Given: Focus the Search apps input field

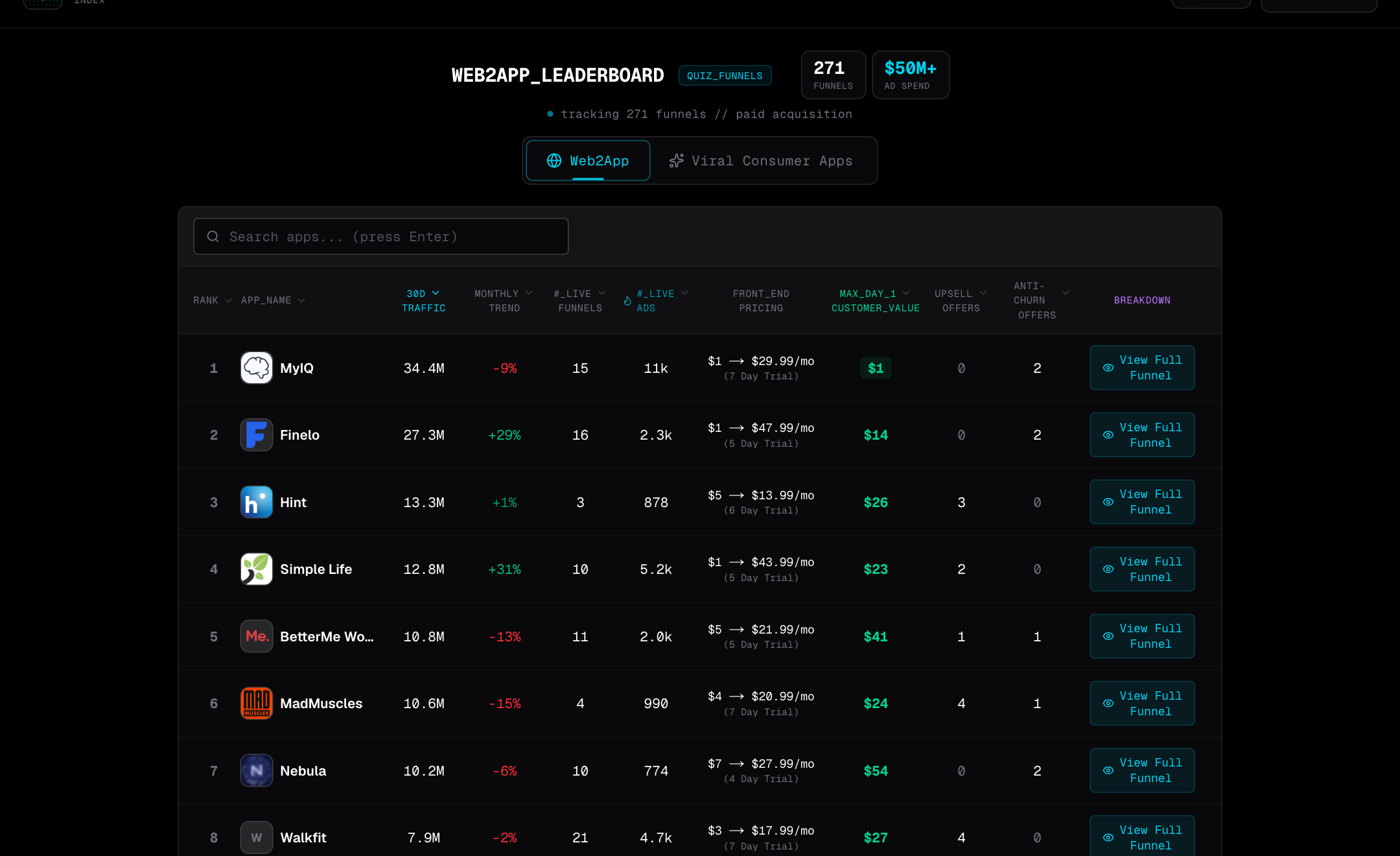Looking at the screenshot, I should pos(381,237).
